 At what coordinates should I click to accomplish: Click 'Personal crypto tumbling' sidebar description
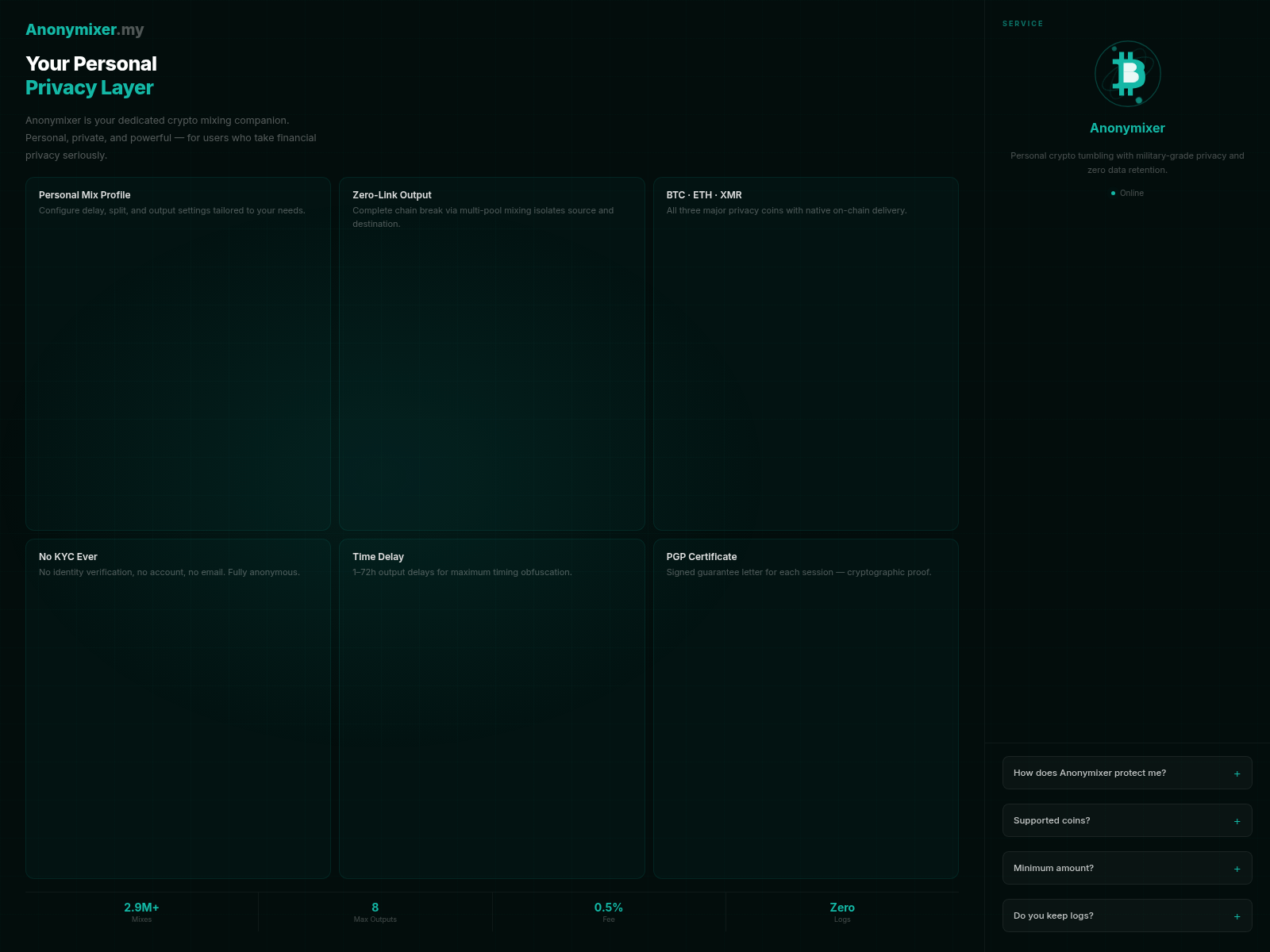1127,163
